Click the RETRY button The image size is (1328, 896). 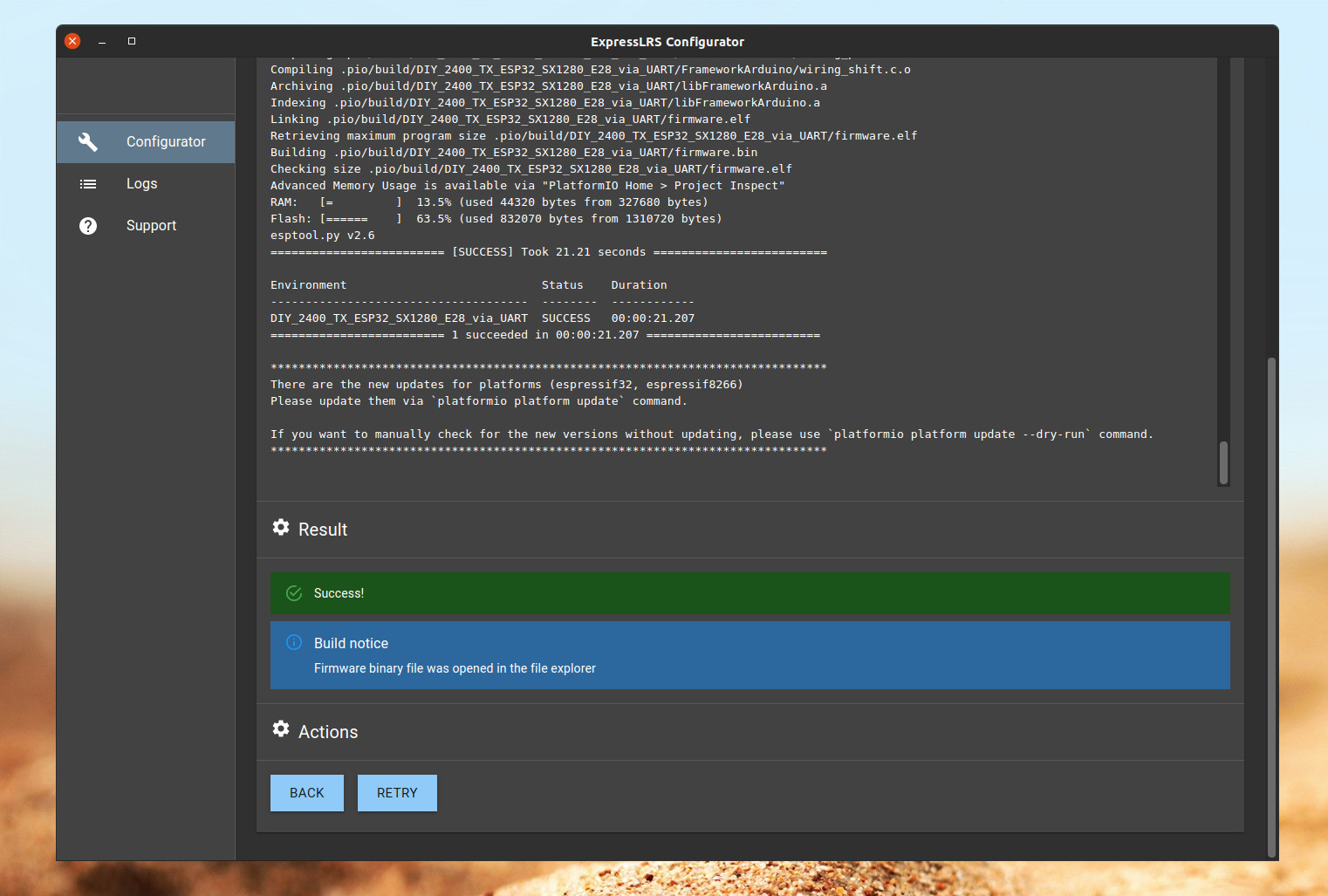397,793
